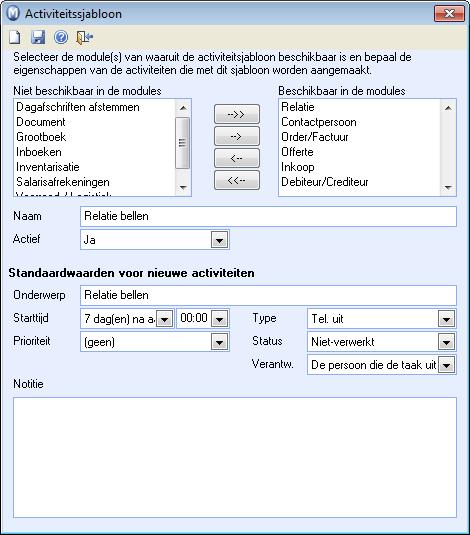
Task: Open the Starttijd time dropdown showing 00:00
Action: pos(219,319)
